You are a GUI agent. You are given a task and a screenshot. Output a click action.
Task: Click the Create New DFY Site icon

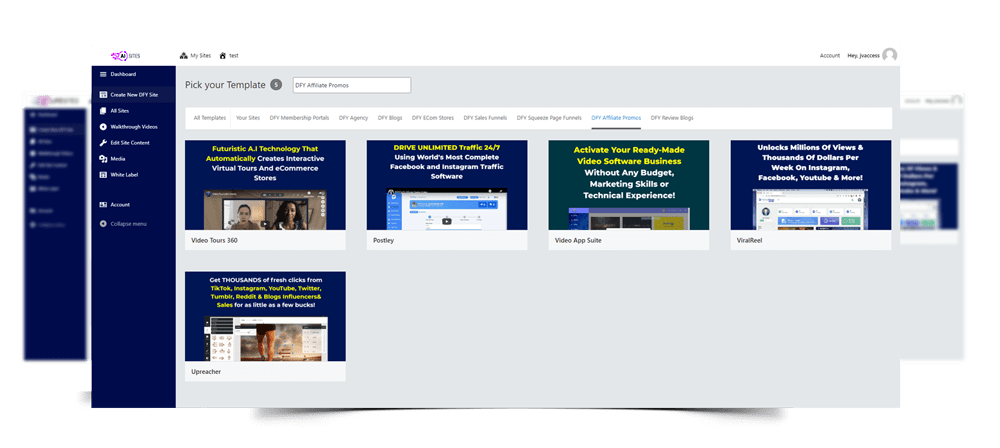coord(103,94)
